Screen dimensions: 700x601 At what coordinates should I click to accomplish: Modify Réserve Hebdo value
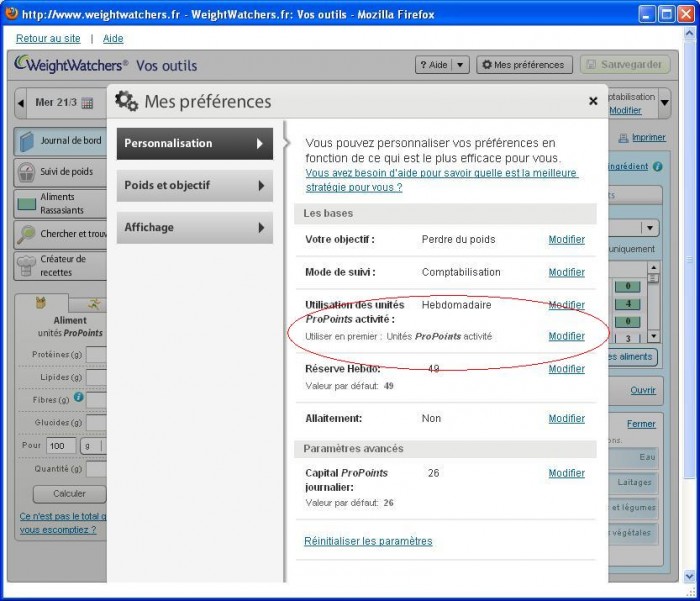tap(567, 369)
